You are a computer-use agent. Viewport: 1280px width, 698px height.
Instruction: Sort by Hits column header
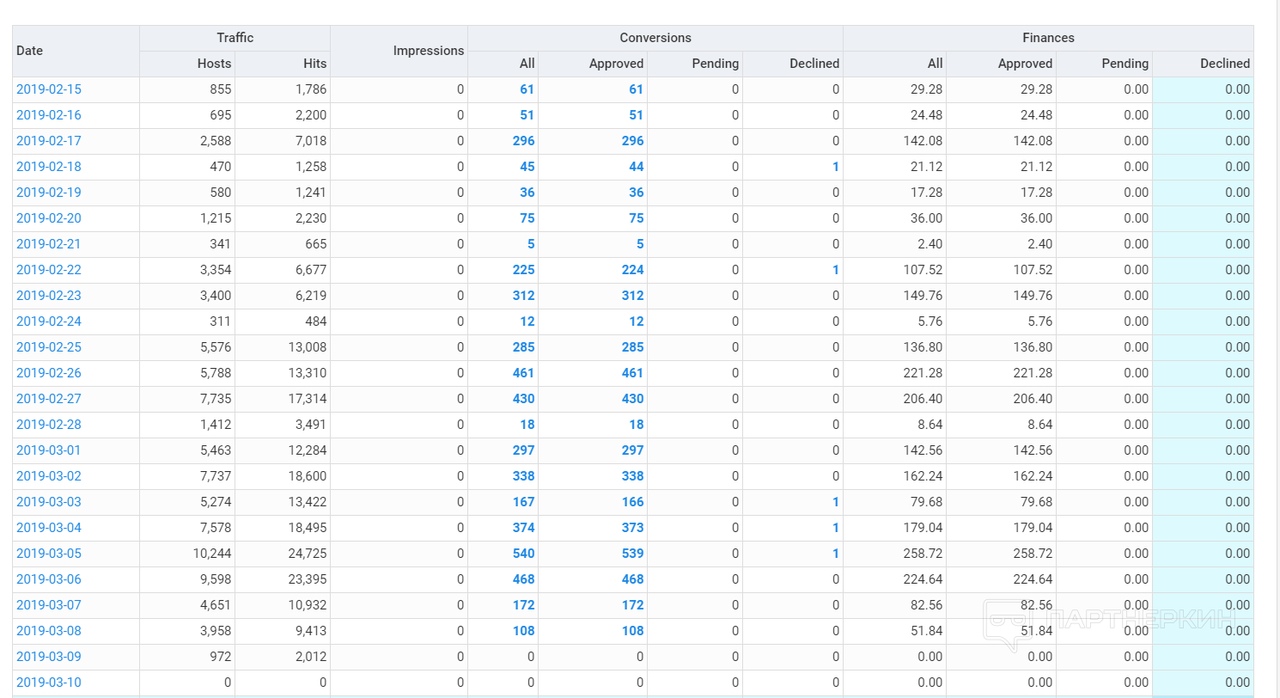click(314, 64)
